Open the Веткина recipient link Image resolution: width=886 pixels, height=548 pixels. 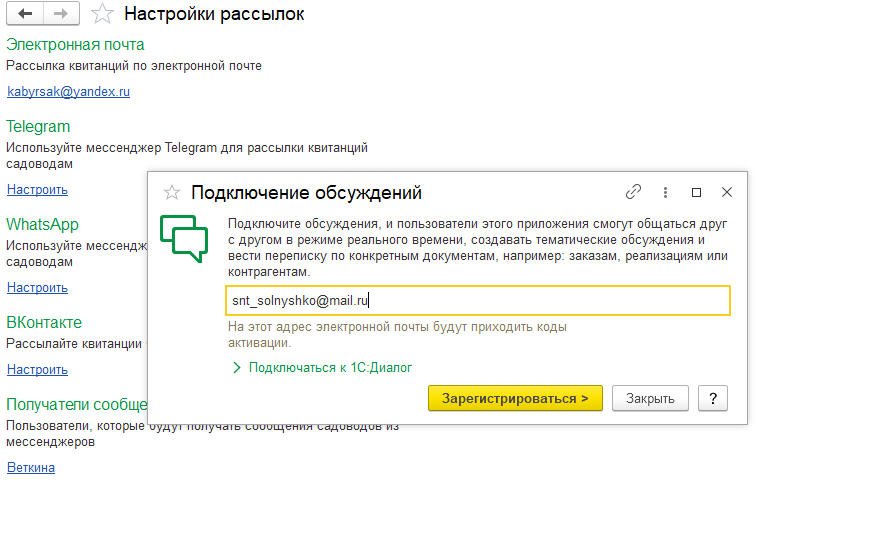[x=31, y=468]
